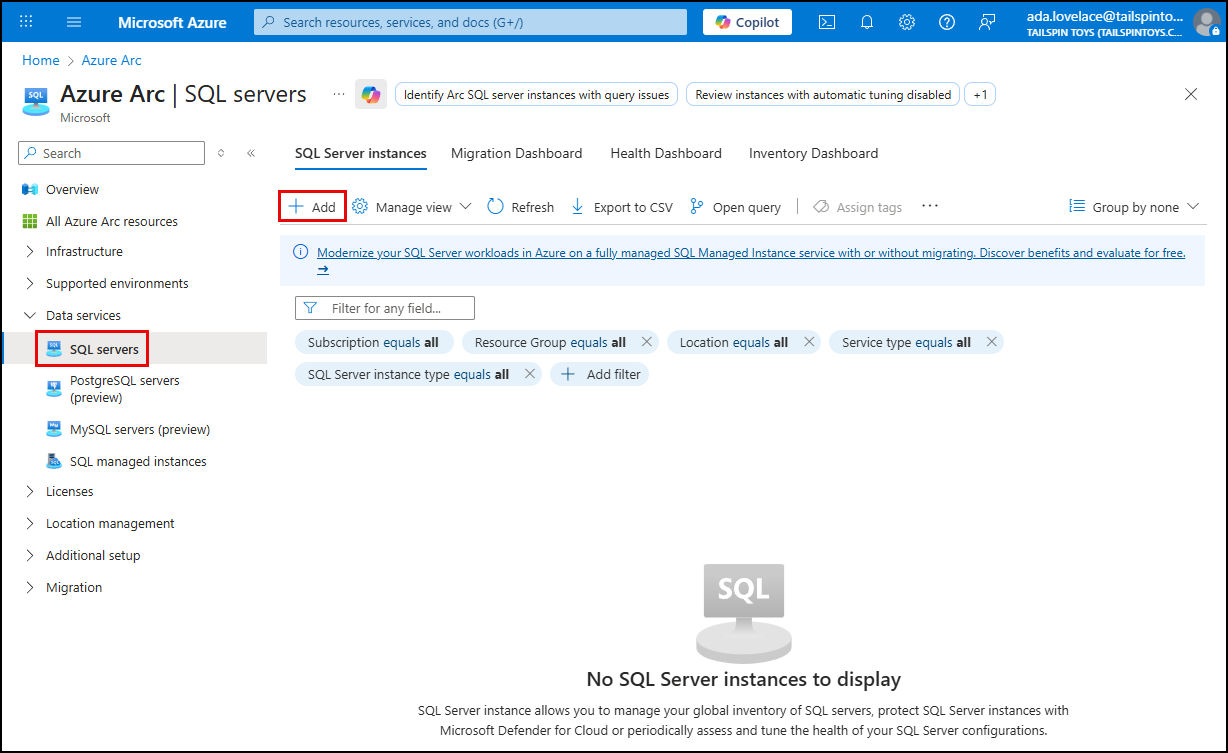Open the Health Dashboard tab
This screenshot has height=753, width=1228.
point(665,153)
